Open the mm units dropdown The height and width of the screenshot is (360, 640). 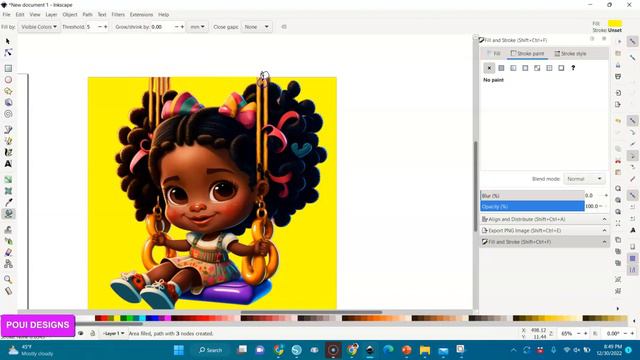click(198, 27)
